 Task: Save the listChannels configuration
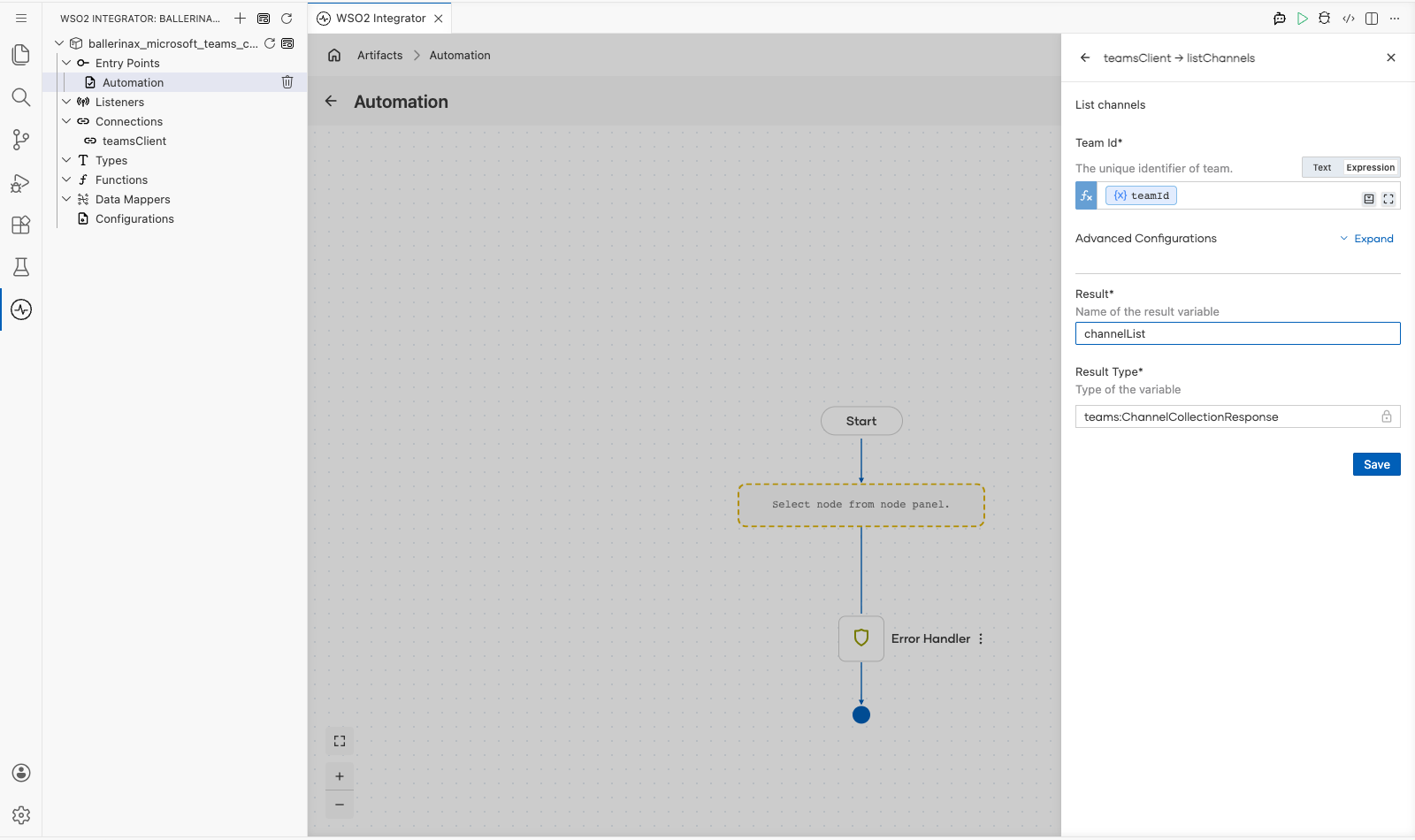click(x=1376, y=464)
